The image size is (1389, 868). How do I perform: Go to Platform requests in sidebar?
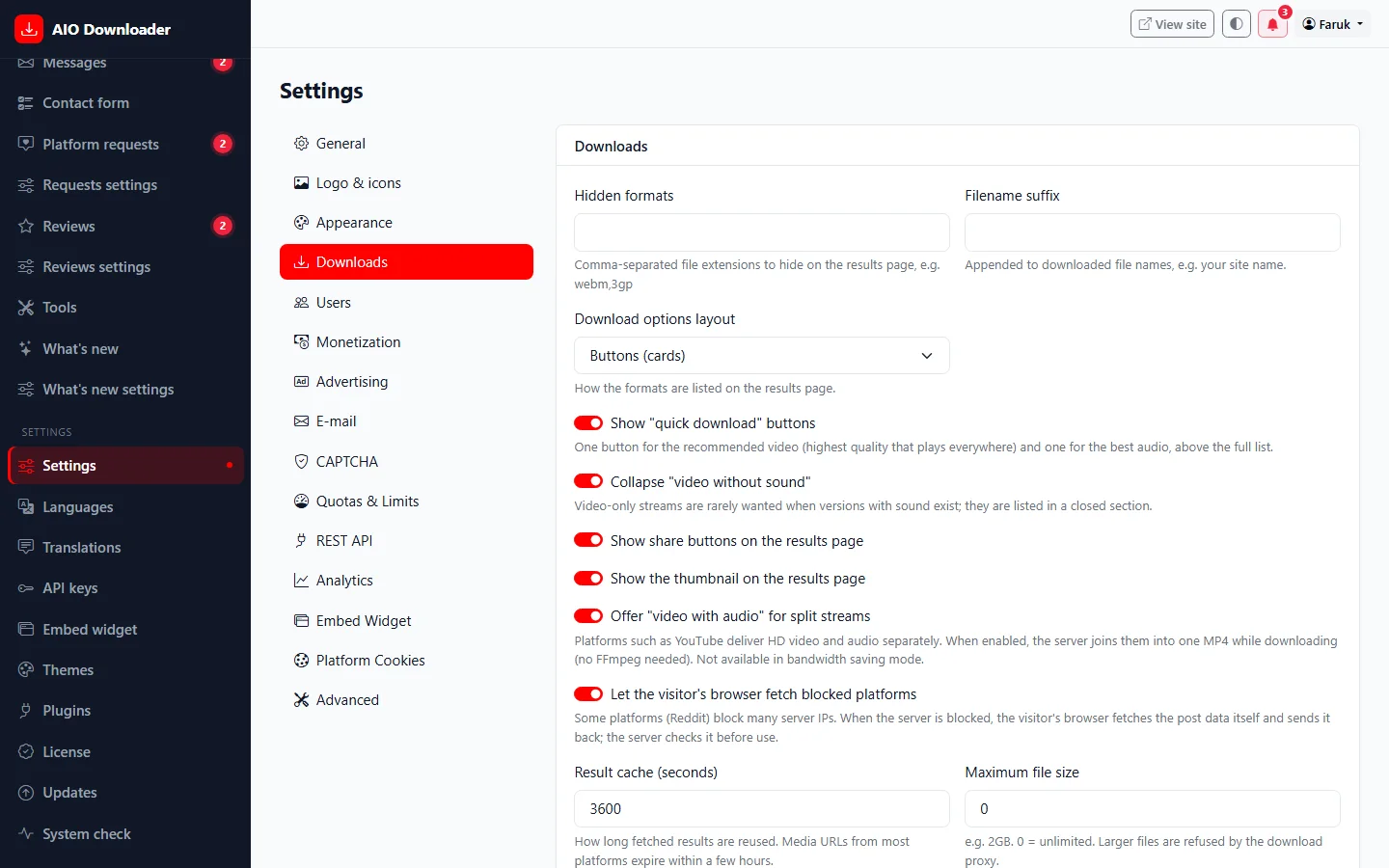point(125,145)
